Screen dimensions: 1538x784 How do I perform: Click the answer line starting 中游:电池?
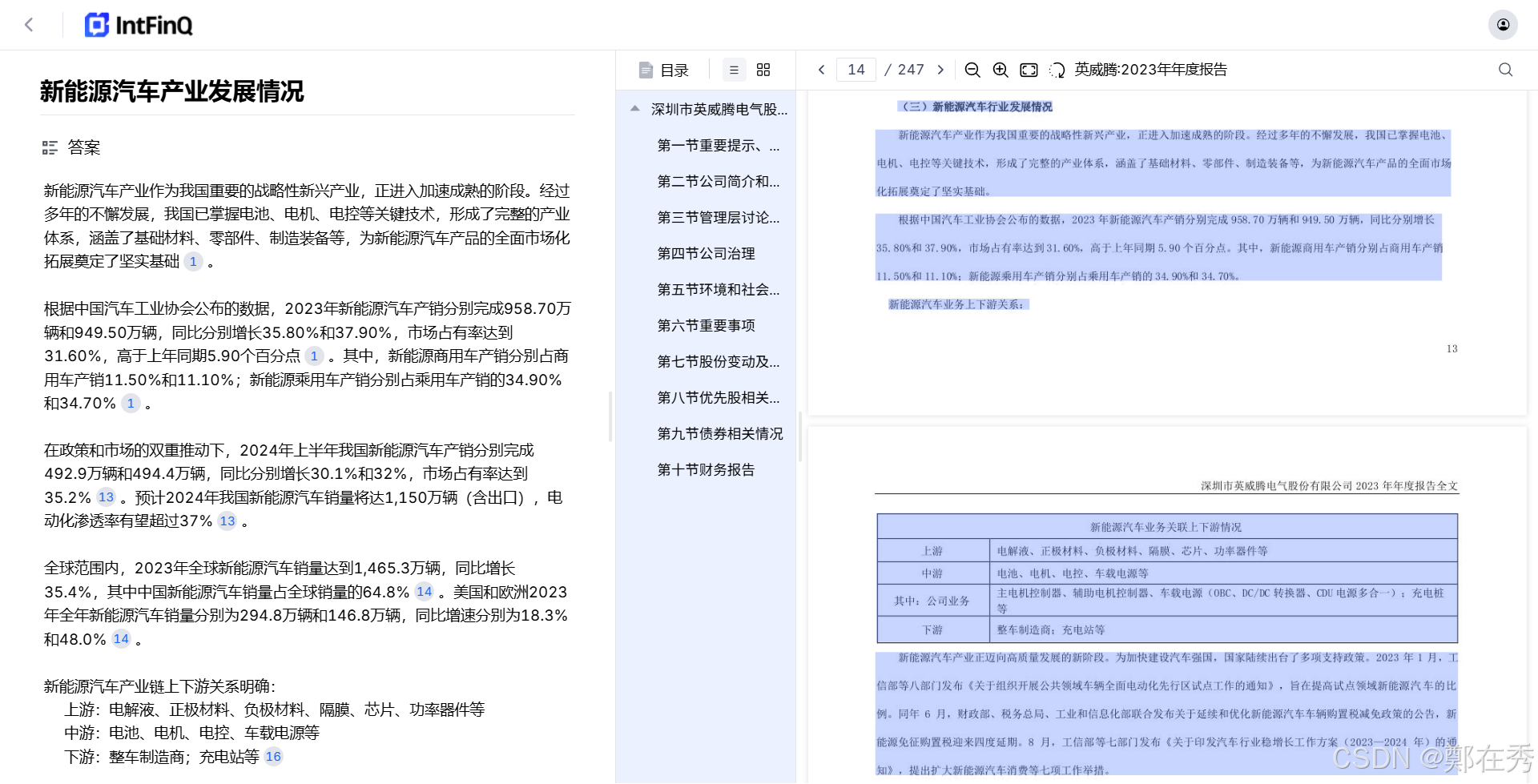tap(191, 733)
